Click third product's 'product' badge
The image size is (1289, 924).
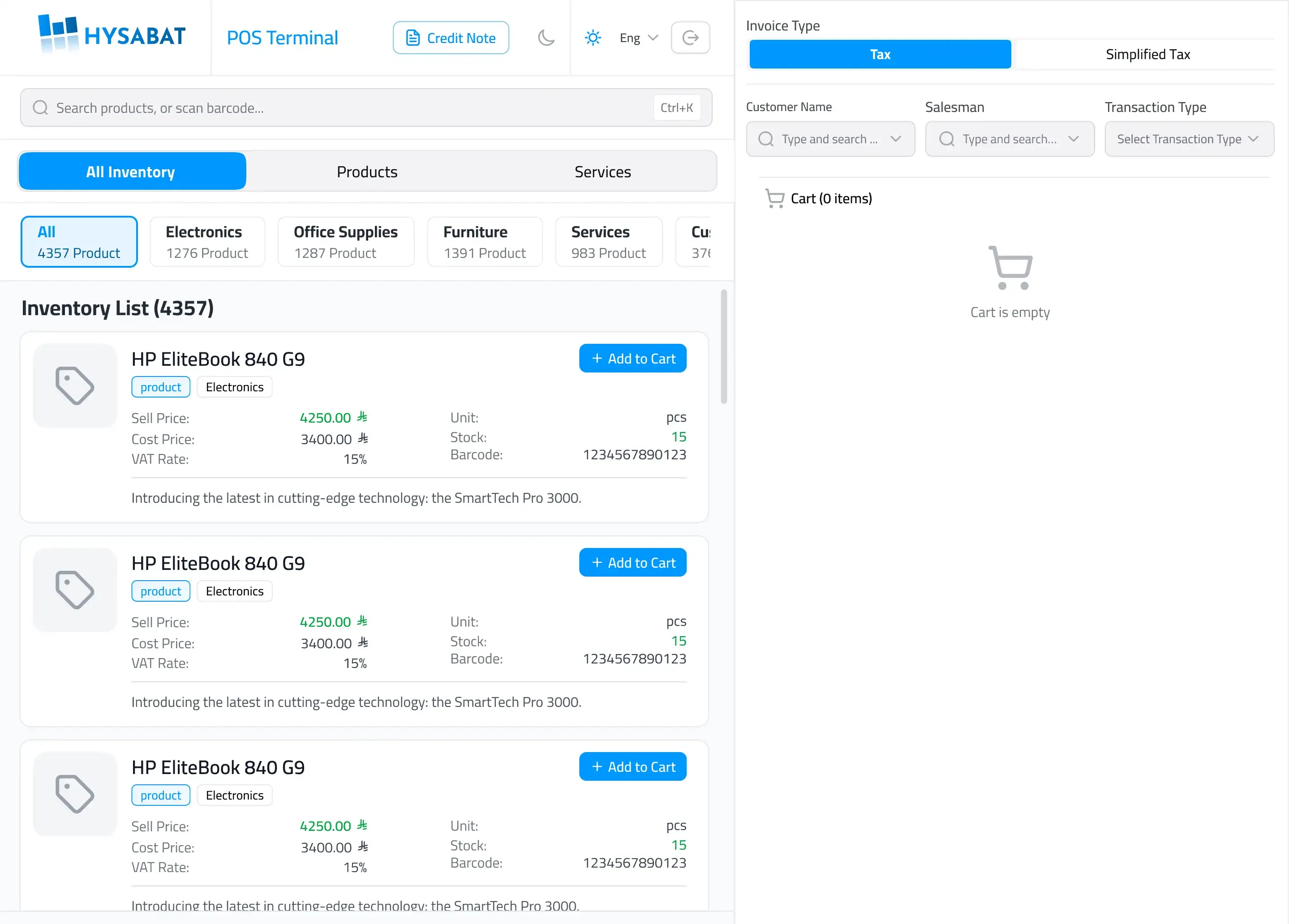tap(161, 795)
